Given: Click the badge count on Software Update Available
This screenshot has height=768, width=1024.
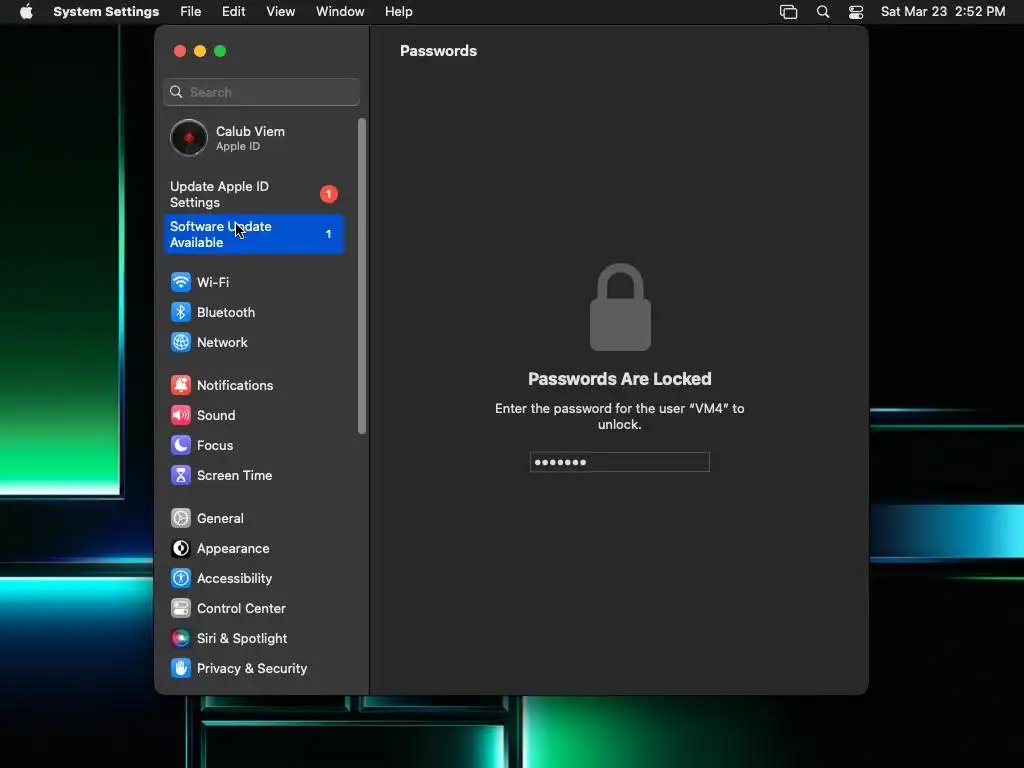Looking at the screenshot, I should point(328,234).
